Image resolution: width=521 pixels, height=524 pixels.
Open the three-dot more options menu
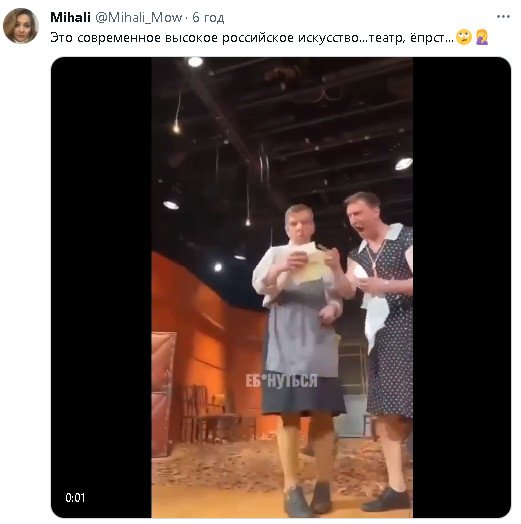tap(503, 16)
